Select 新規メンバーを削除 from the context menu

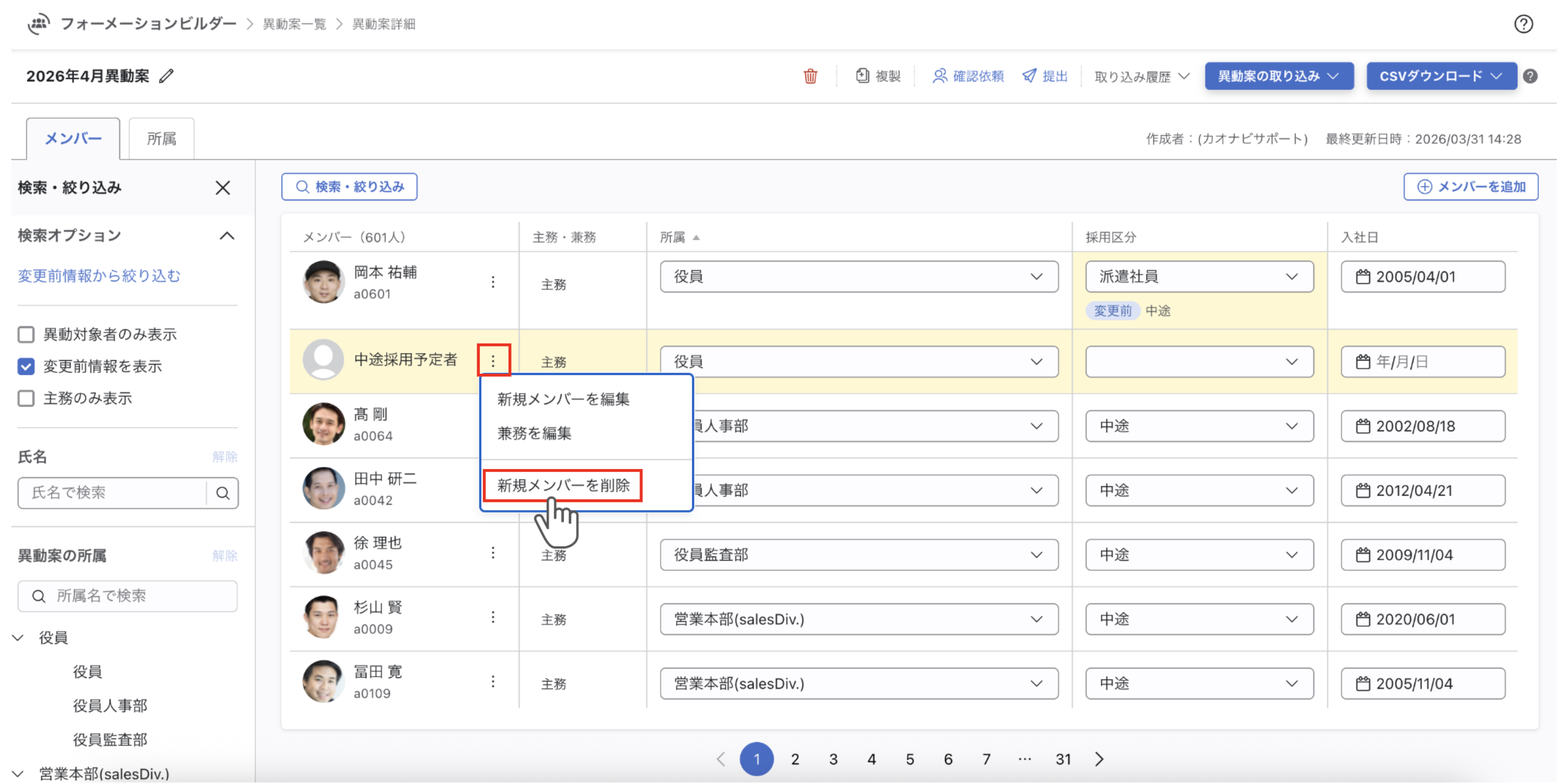[x=562, y=485]
